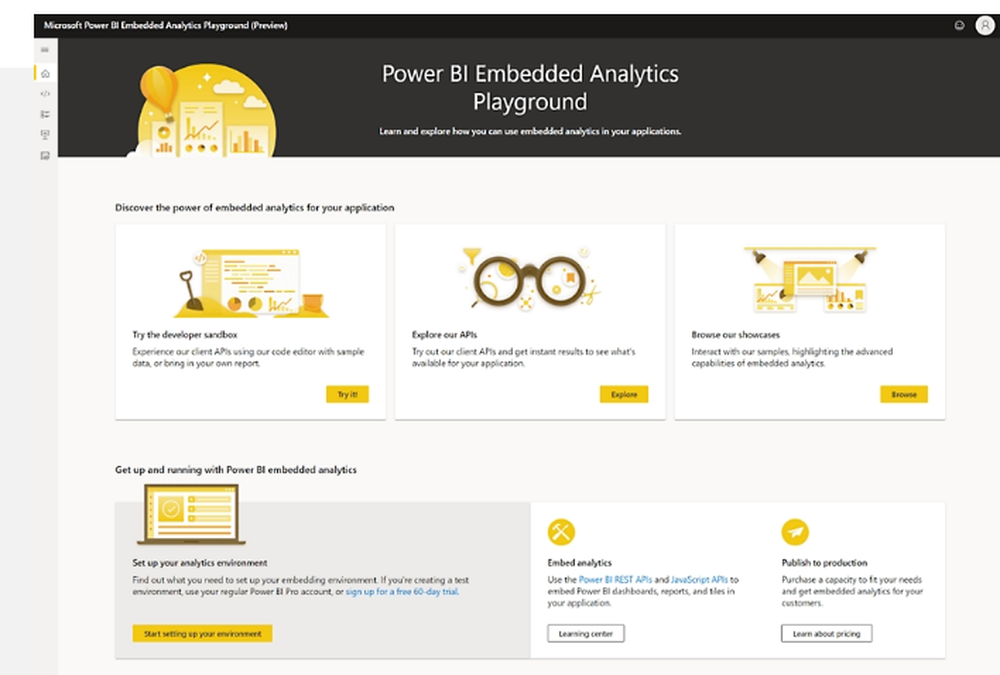
Task: Click 'Publish to production' heading text
Action: 825,563
